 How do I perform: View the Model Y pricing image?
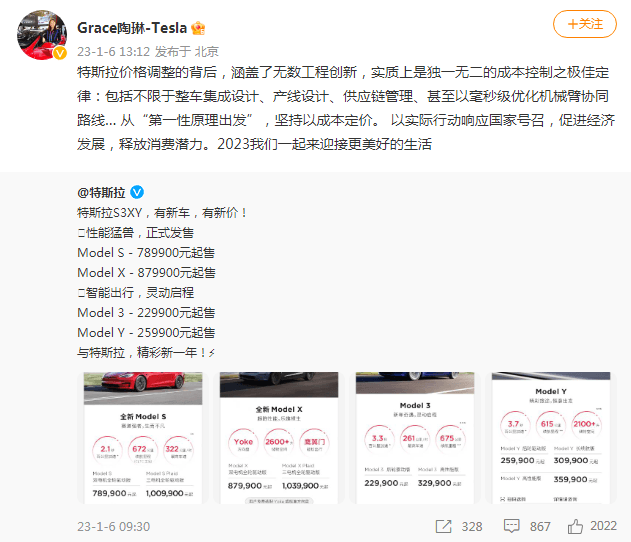click(551, 438)
